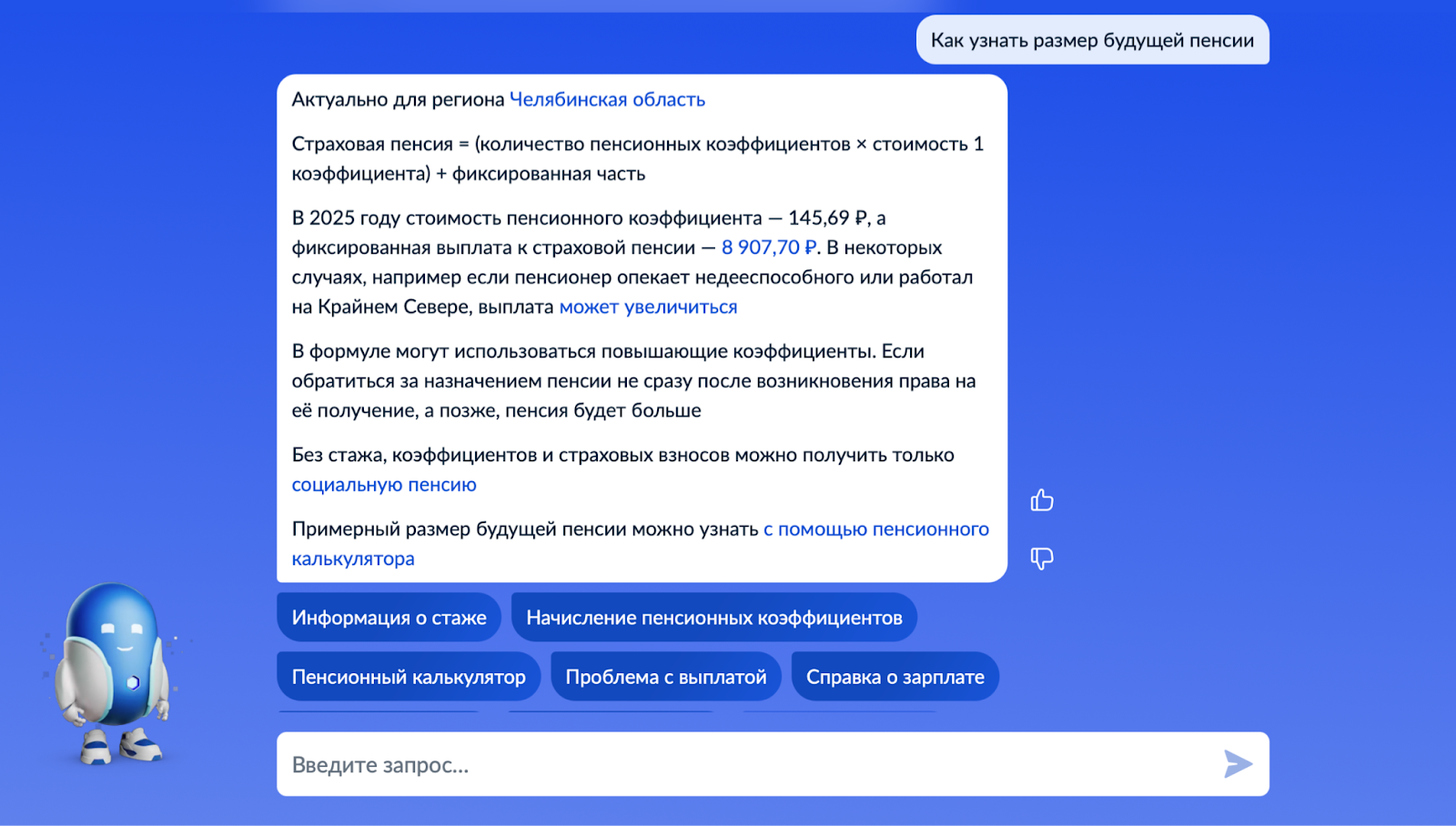Viewport: 1456px width, 826px height.
Task: Click the thumbs down dislike icon
Action: [x=1042, y=558]
